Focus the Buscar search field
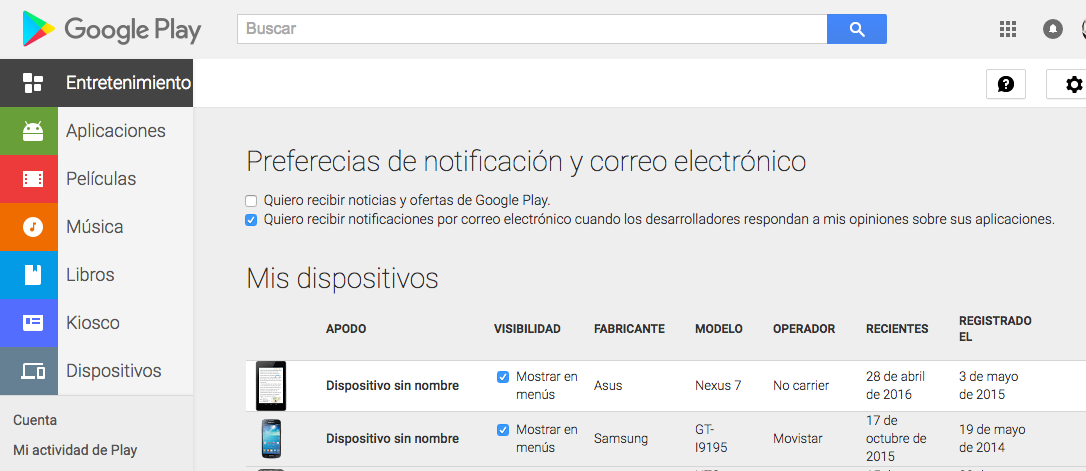The height and width of the screenshot is (471, 1086). coord(532,29)
